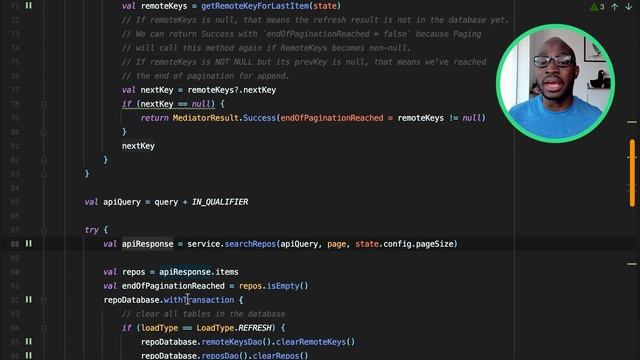Click 'service' before searchRepos
640x360 pixels.
(204, 244)
